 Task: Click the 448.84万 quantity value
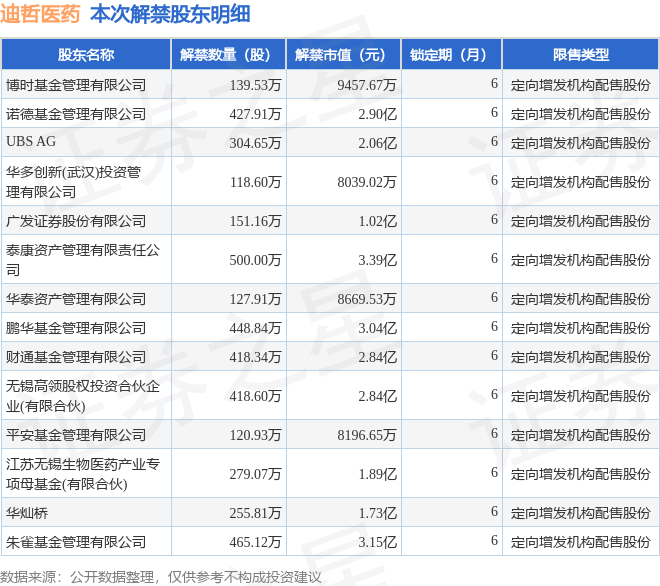[x=255, y=328]
